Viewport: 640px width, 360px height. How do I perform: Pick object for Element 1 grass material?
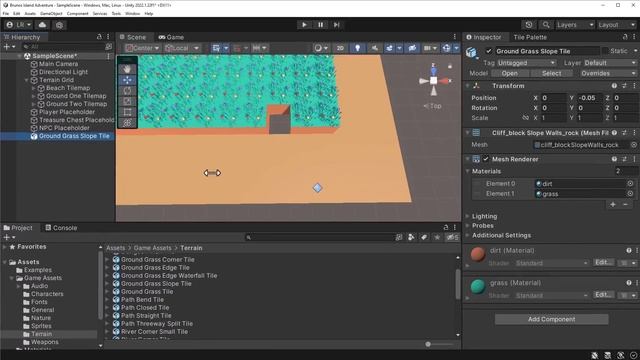click(630, 194)
